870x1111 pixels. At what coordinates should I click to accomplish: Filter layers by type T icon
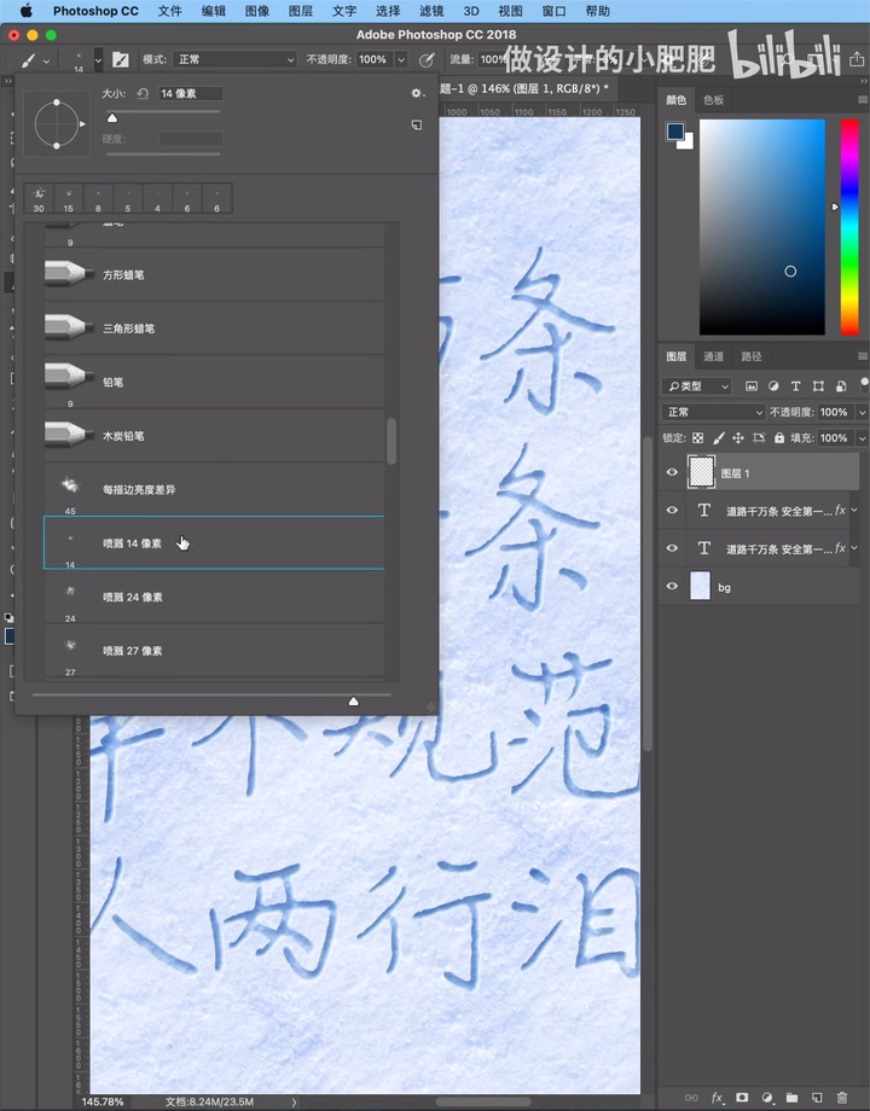pos(796,386)
